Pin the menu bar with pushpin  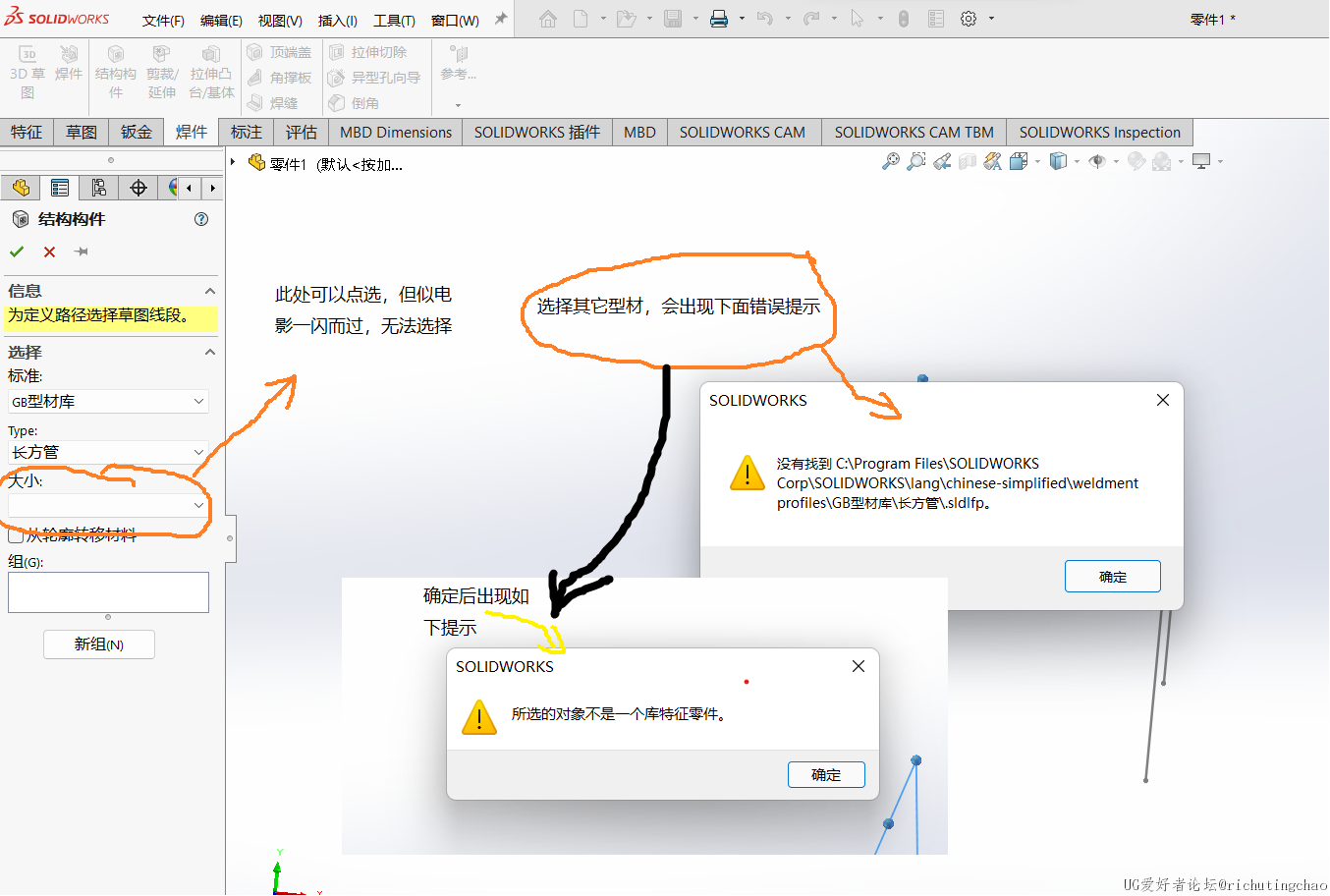pos(501,19)
